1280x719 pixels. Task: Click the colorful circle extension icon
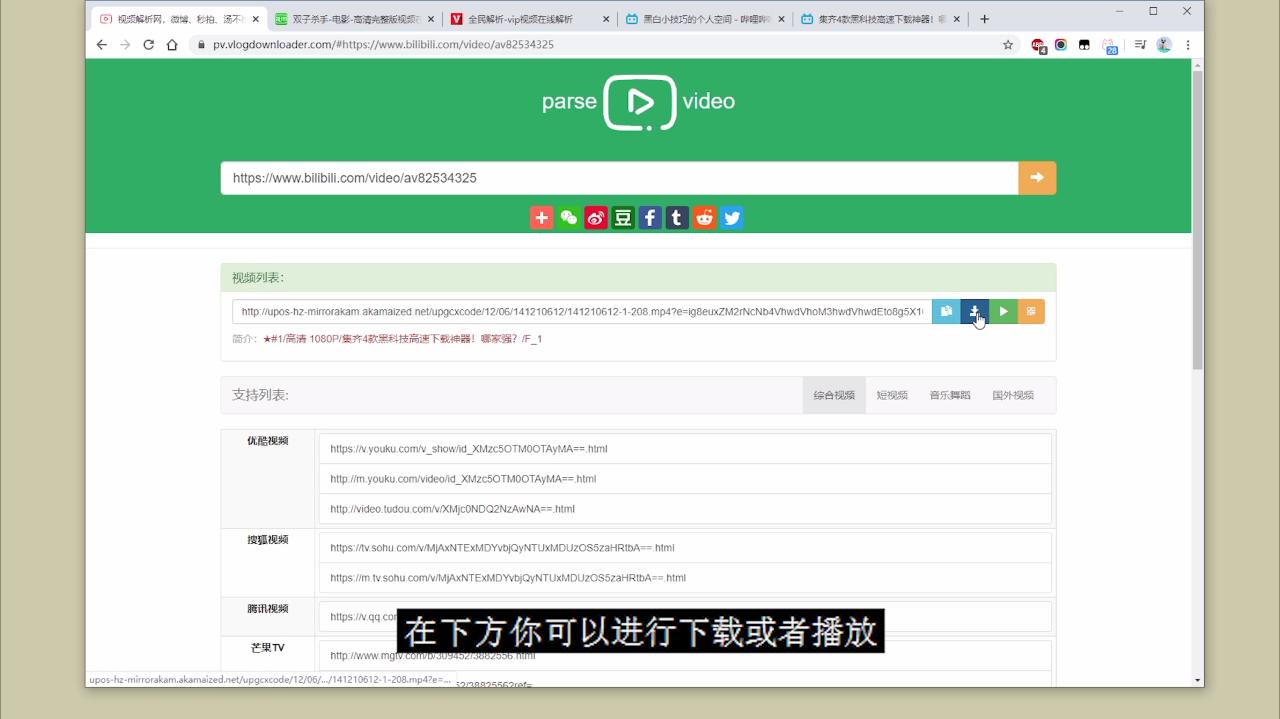click(x=1061, y=45)
